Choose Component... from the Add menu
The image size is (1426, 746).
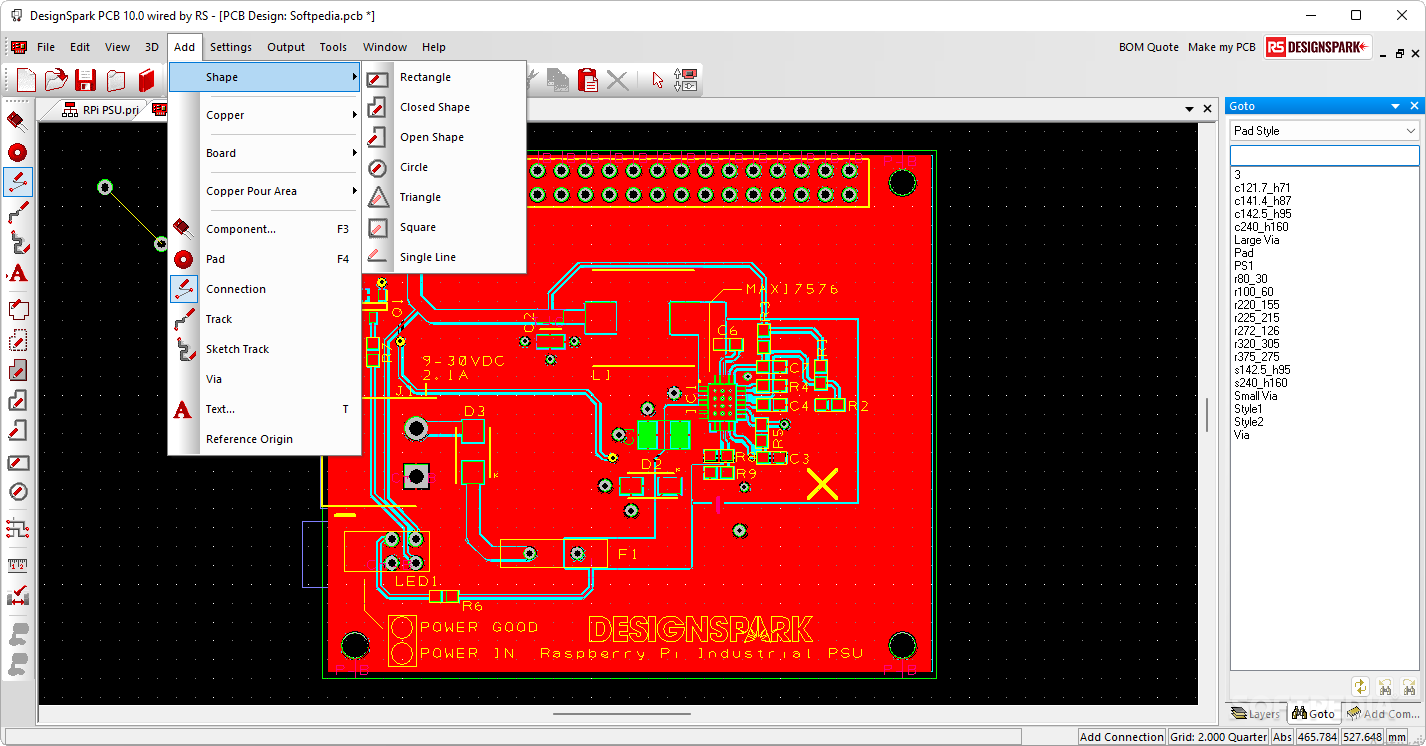click(x=264, y=229)
